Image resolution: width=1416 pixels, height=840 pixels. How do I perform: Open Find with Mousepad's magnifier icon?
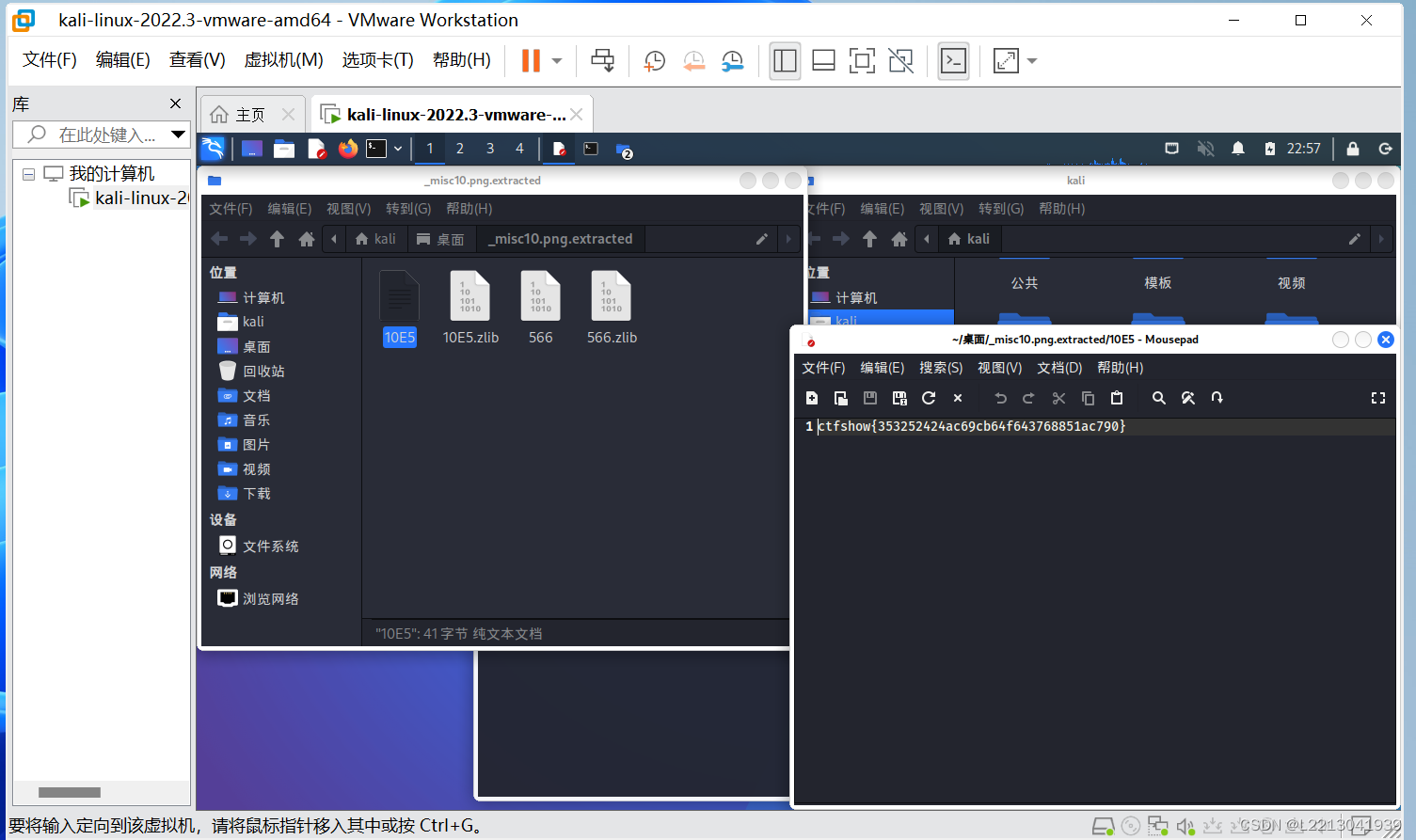1159,398
